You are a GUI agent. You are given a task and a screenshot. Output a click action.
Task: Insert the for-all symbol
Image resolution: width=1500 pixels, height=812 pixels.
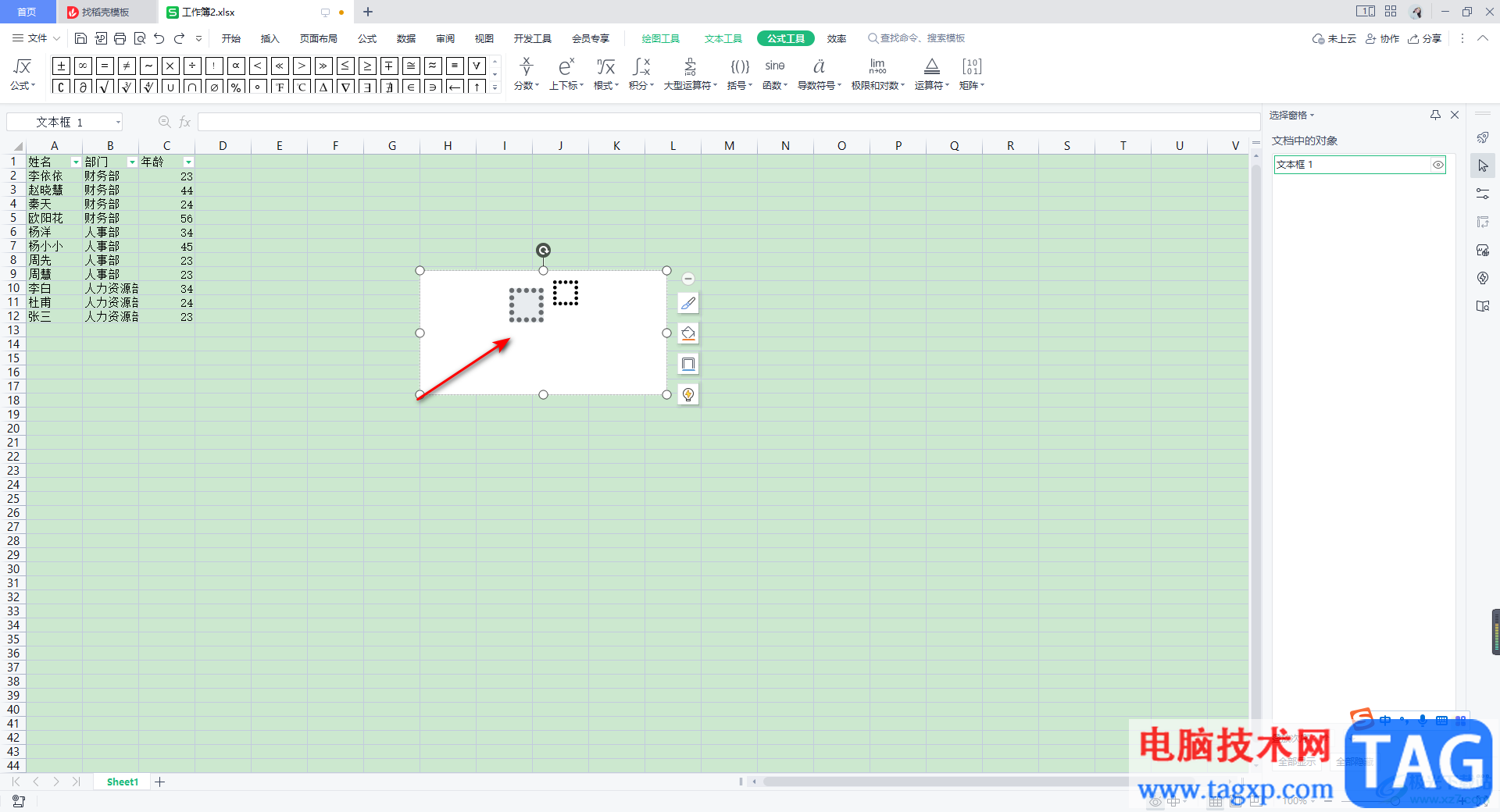point(477,66)
